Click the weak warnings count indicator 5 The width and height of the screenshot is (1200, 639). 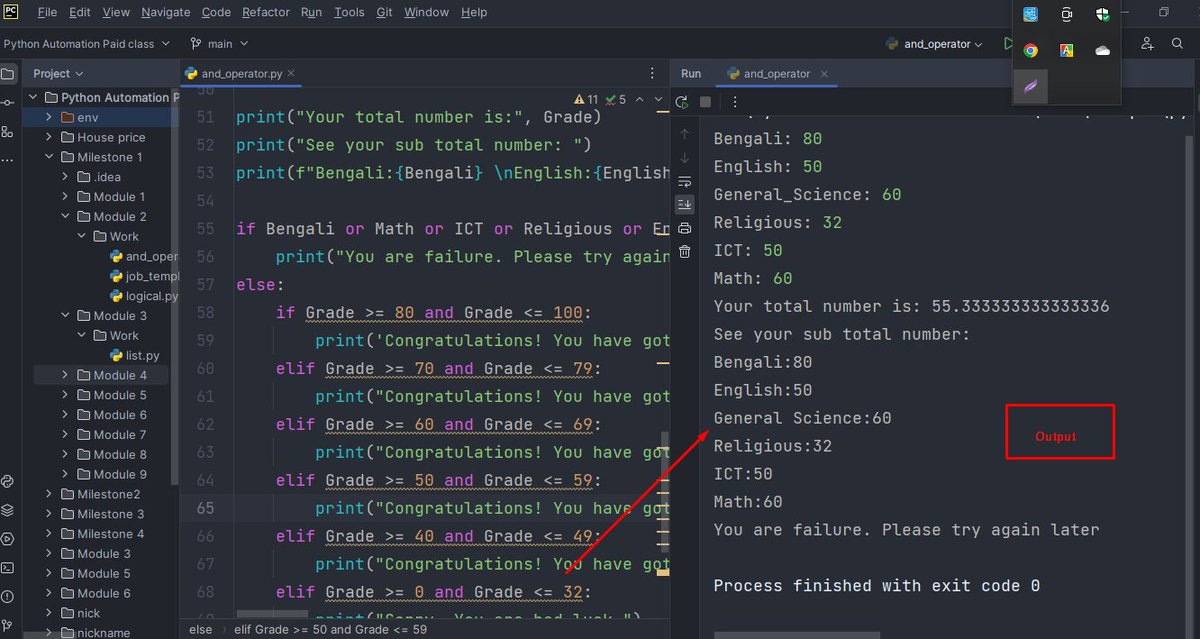pyautogui.click(x=615, y=100)
